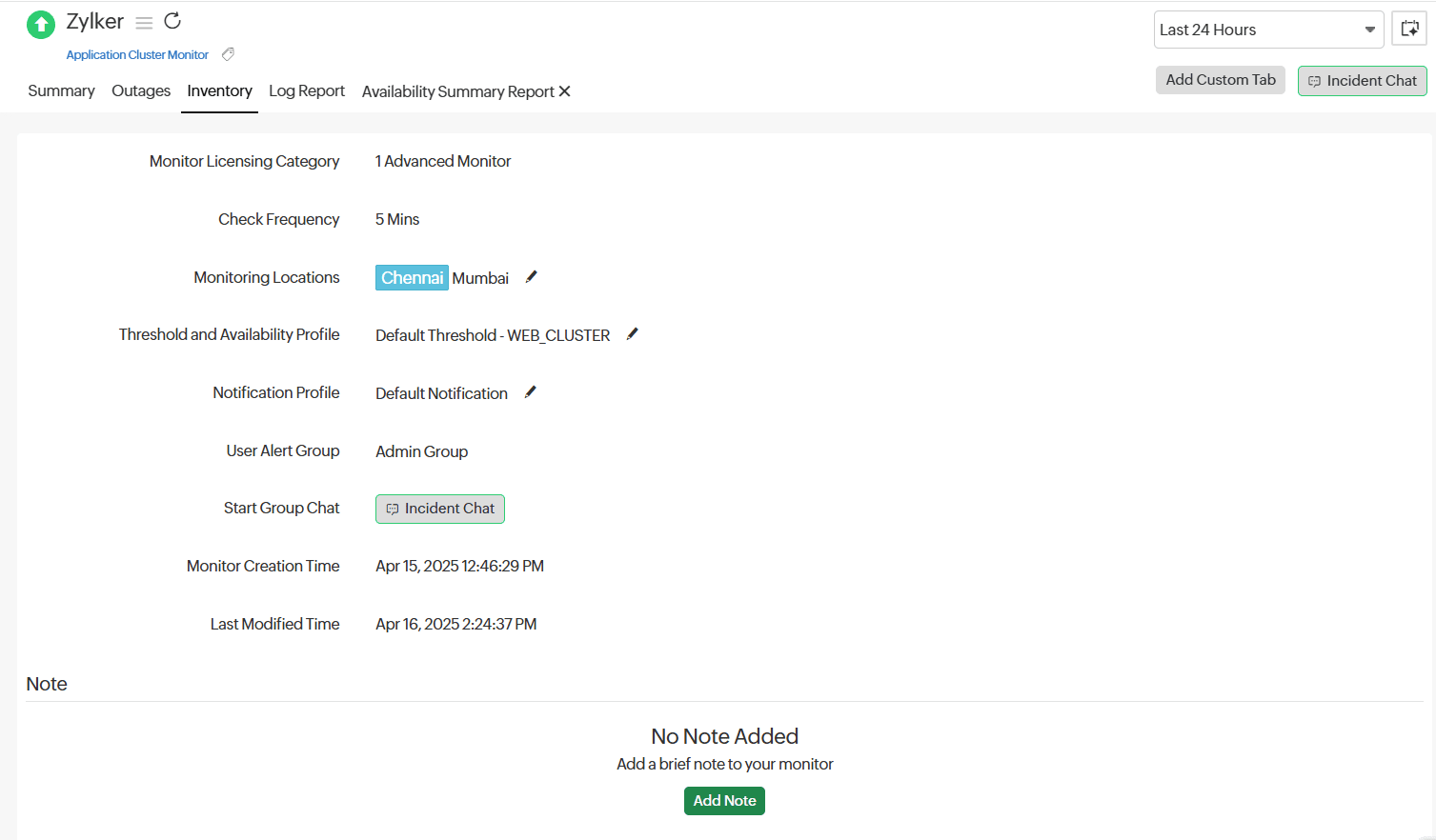Image resolution: width=1436 pixels, height=840 pixels.
Task: Open the Last 24 Hours time dropdown
Action: [x=1267, y=30]
